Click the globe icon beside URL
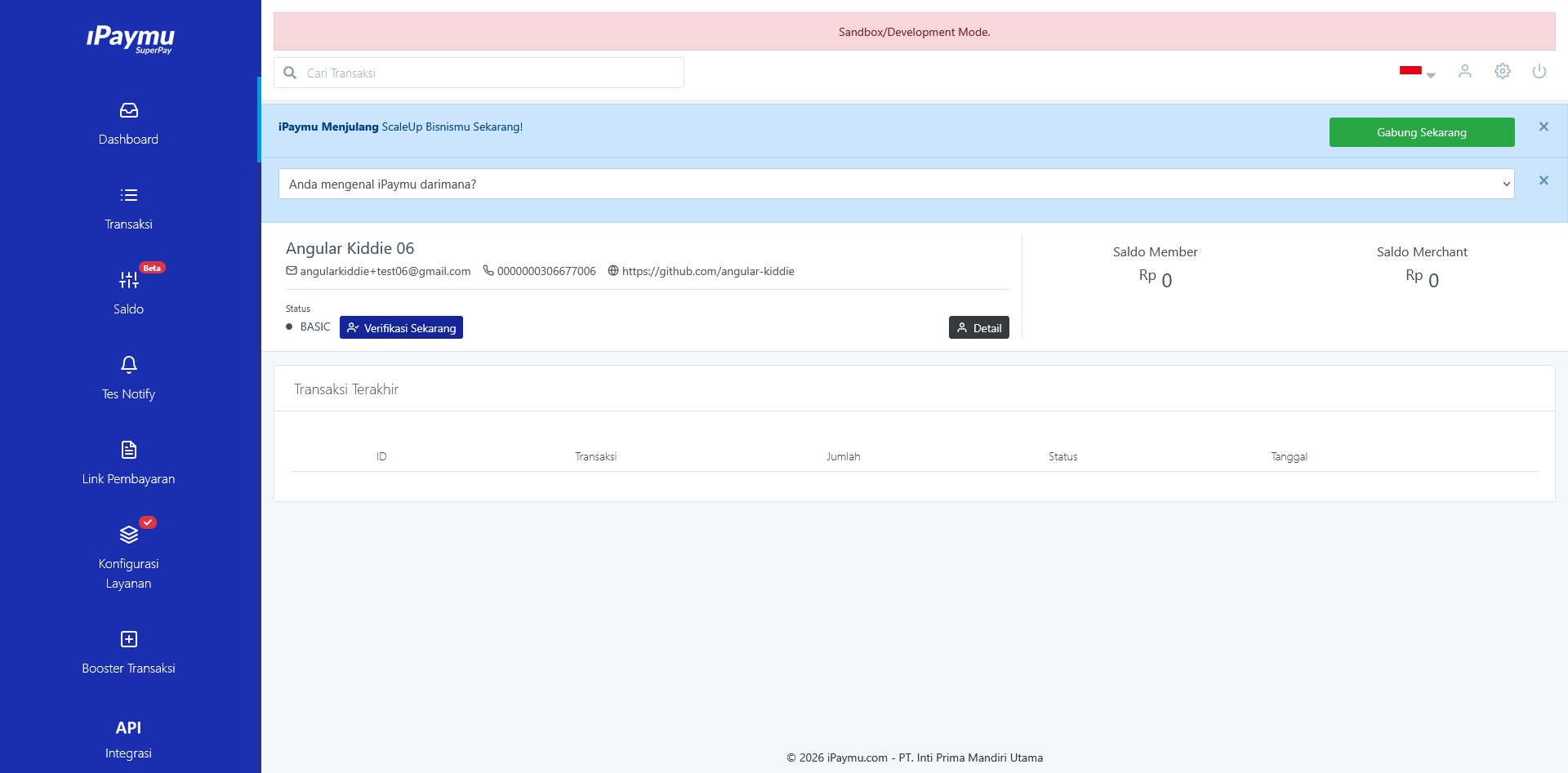Viewport: 1568px width, 773px height. pos(613,271)
